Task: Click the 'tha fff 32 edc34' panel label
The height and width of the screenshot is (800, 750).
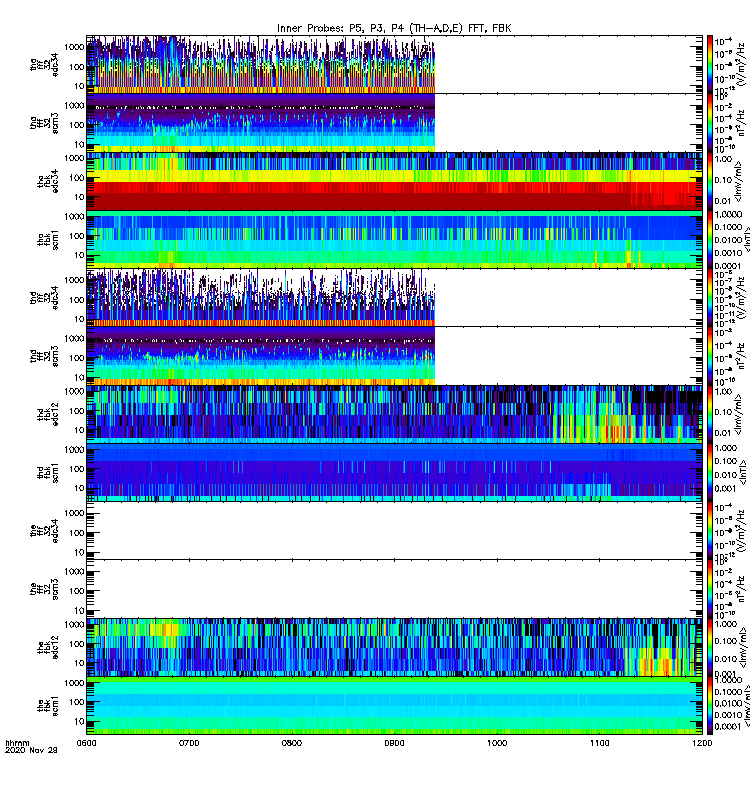Action: (x=44, y=64)
